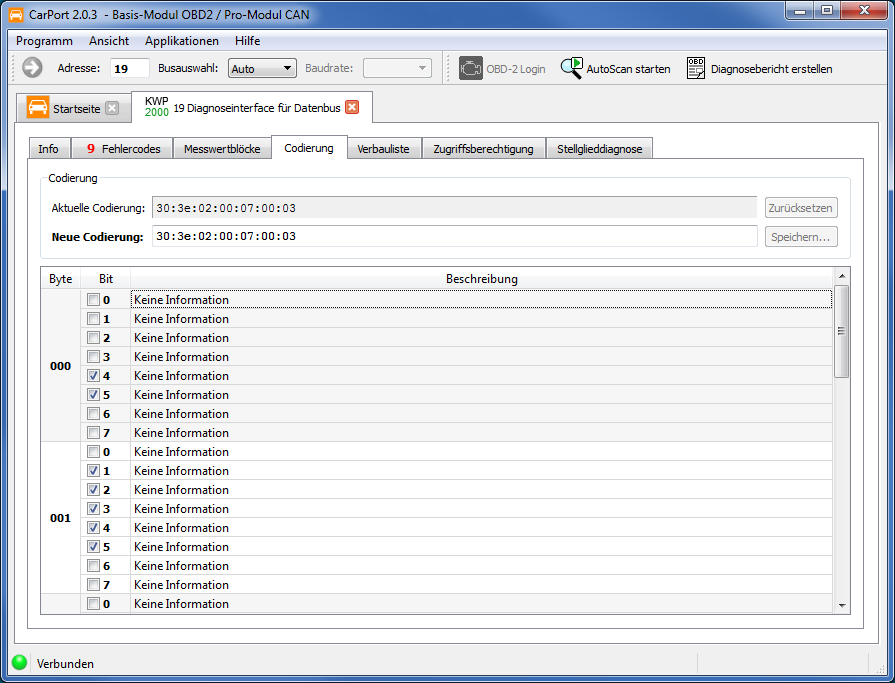Click the Bit column header

[106, 279]
